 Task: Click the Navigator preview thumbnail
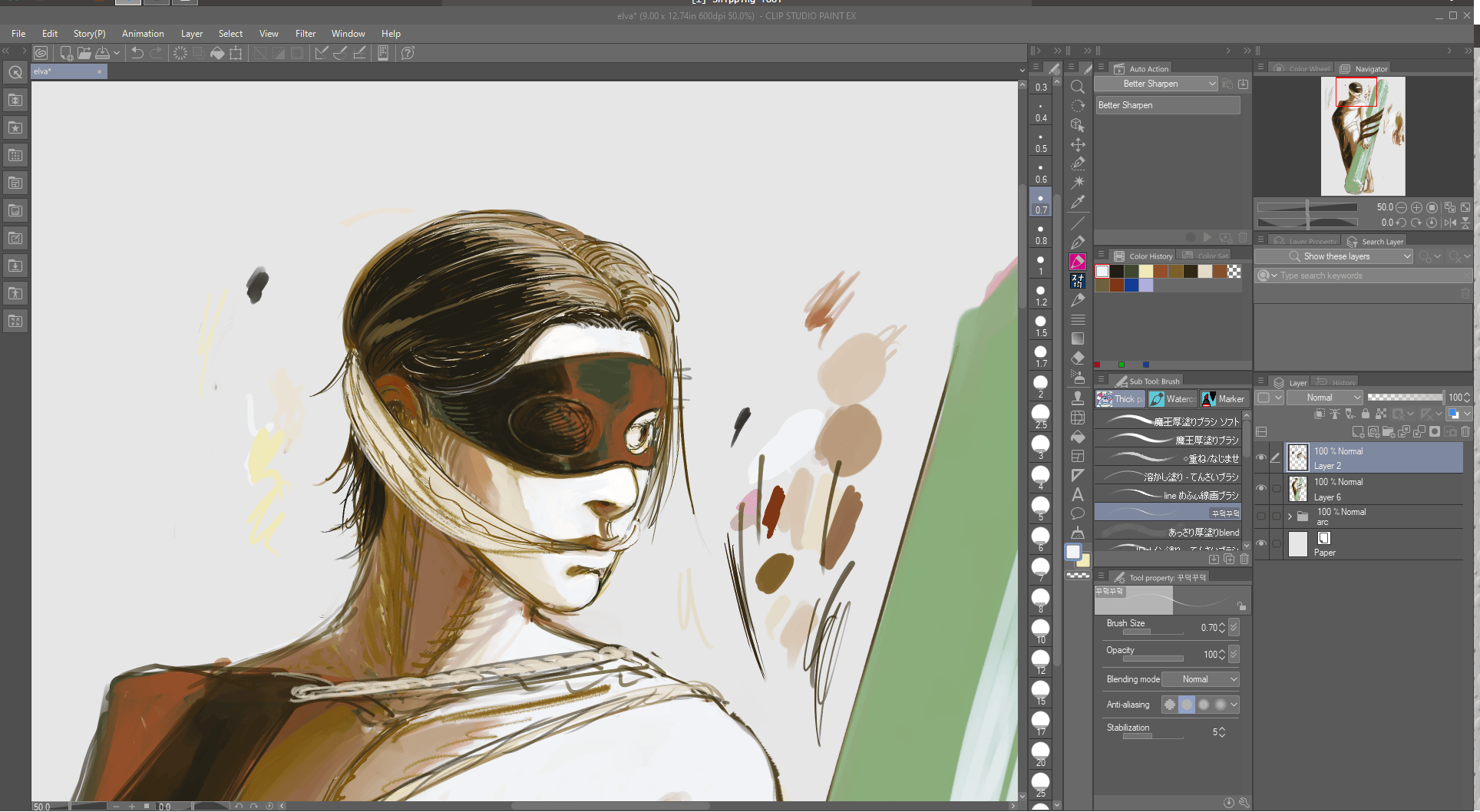[1363, 136]
